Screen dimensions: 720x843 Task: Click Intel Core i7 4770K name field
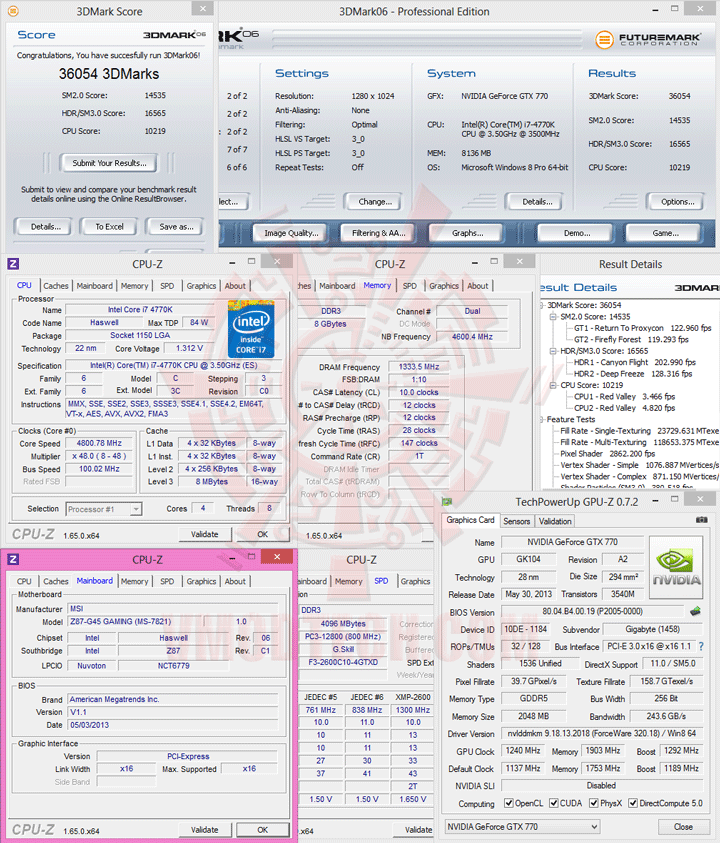tap(140, 310)
